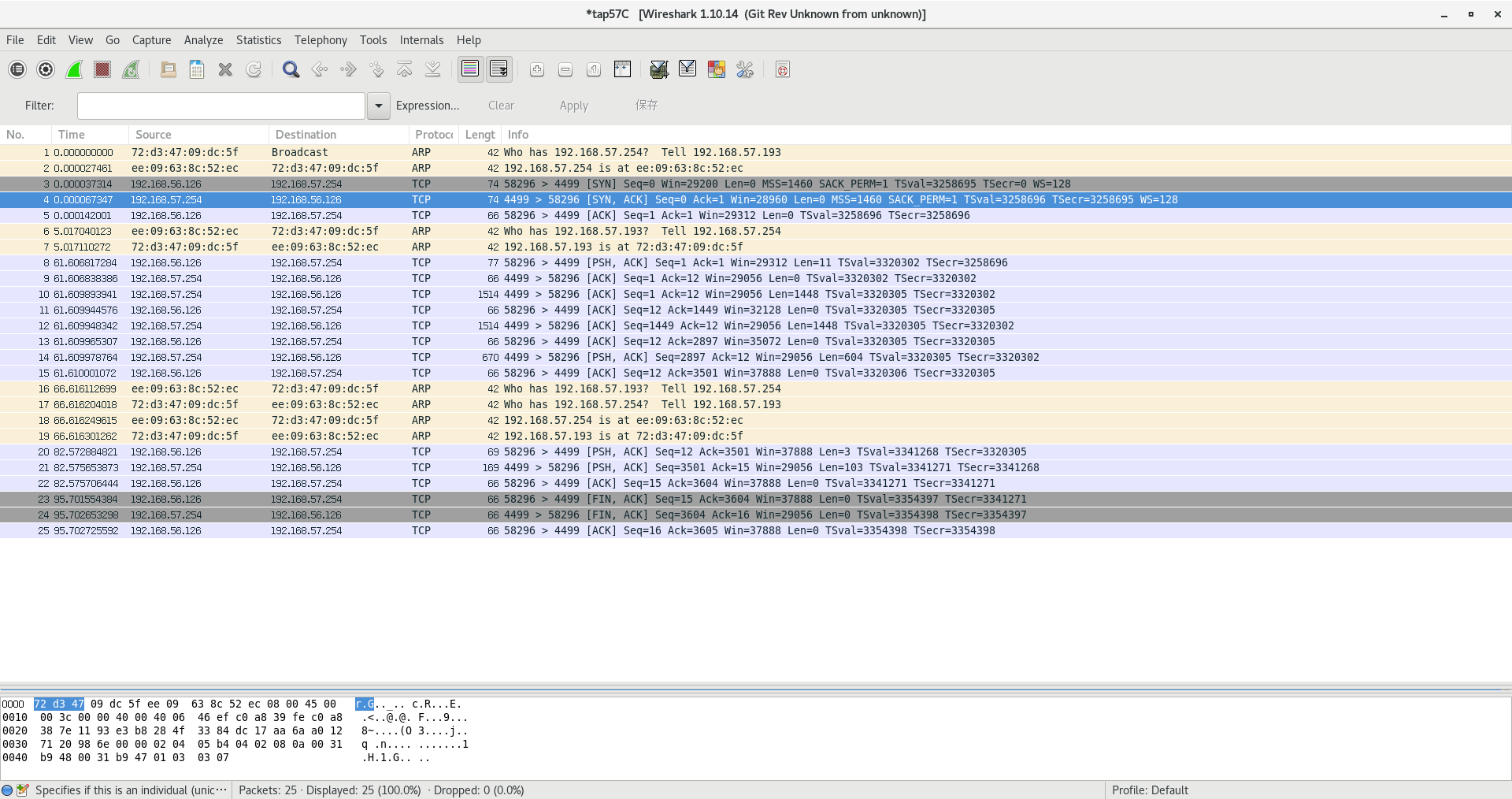
Task: Click the resize all columns icon
Action: [622, 70]
